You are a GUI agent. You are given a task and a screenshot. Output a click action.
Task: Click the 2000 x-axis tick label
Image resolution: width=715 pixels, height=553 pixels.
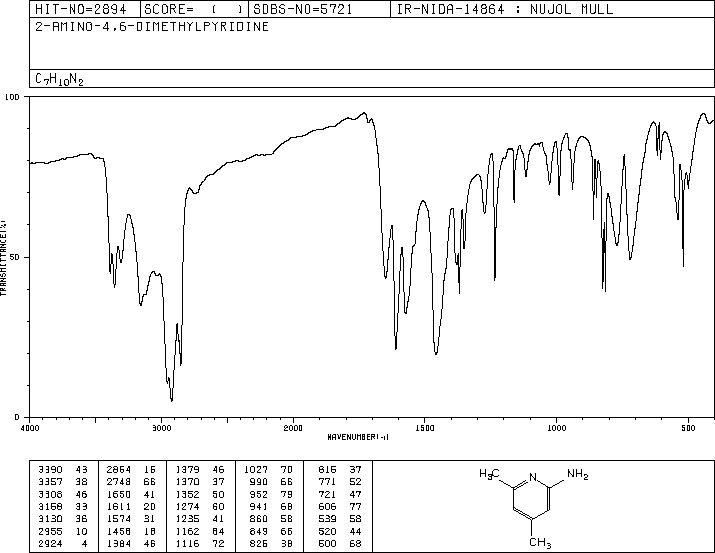coord(293,428)
